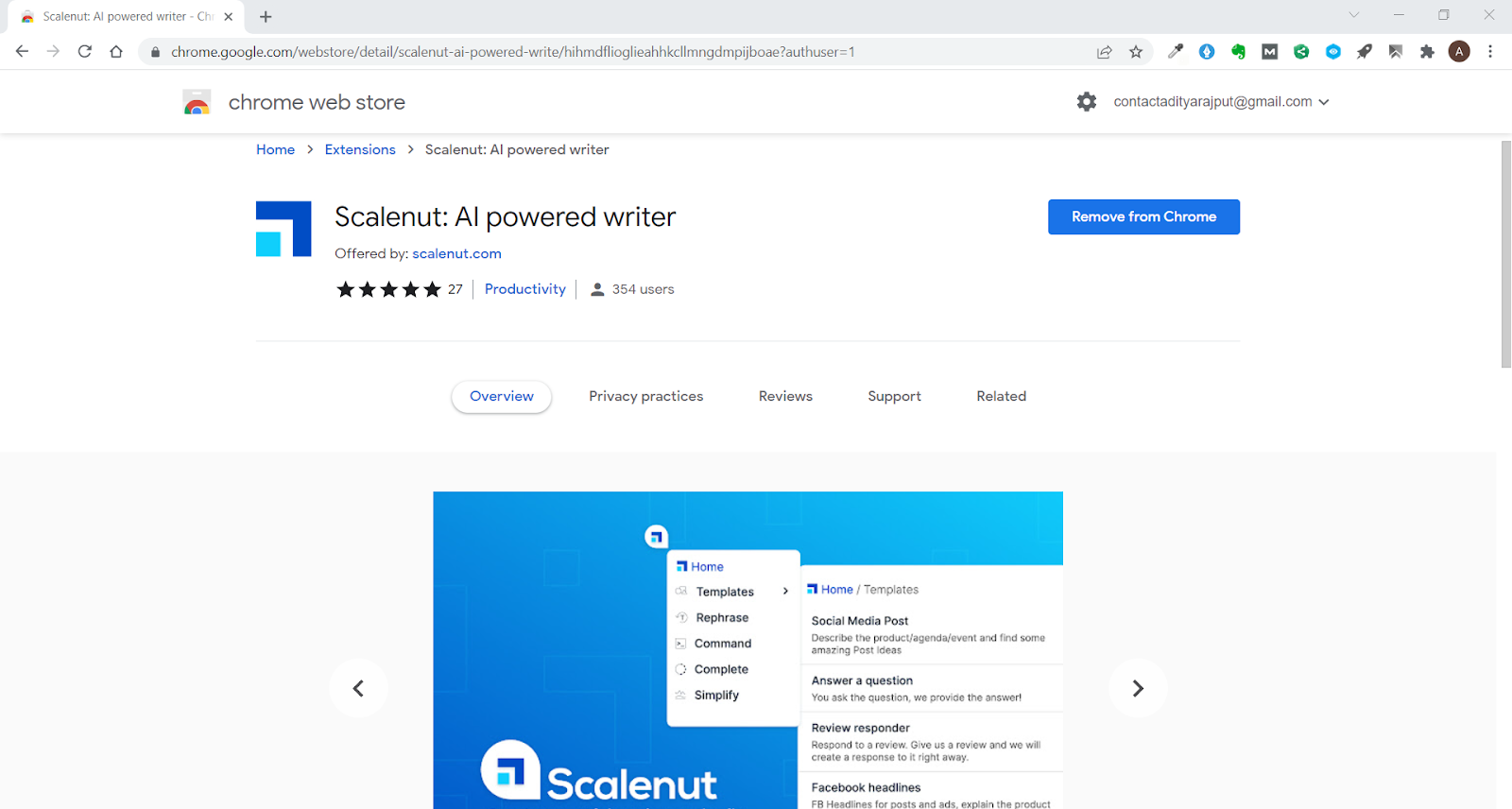The image size is (1512, 809).
Task: Close the Scalenut browser tab
Action: (x=228, y=17)
